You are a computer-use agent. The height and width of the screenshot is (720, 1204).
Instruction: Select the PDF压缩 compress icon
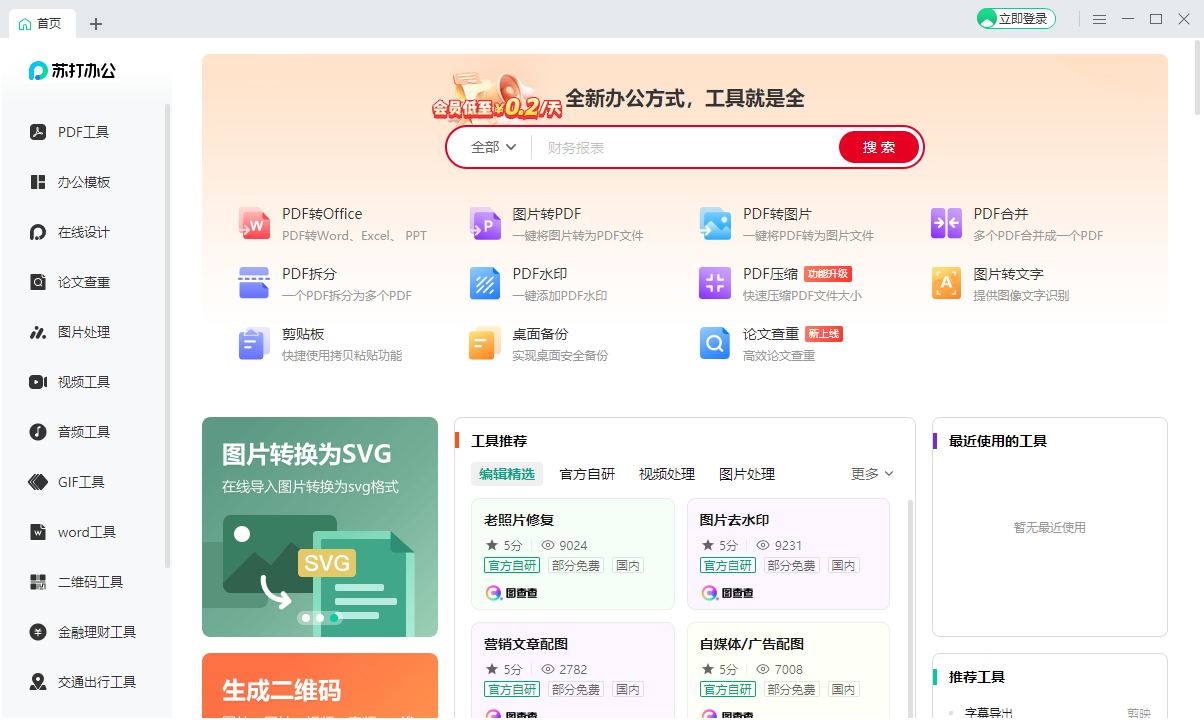pos(715,284)
